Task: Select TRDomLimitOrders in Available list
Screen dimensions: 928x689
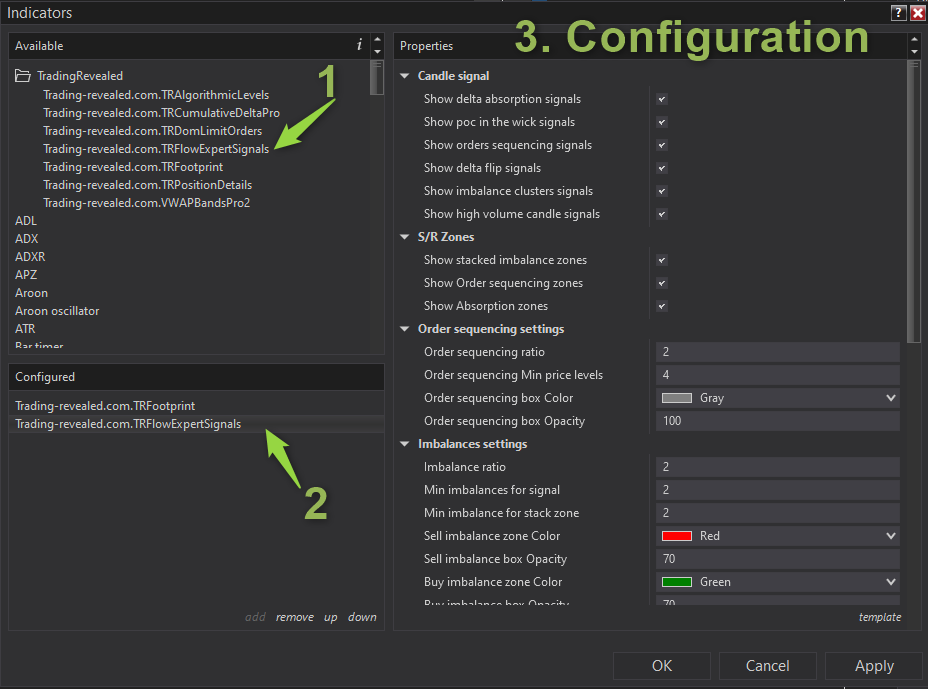Action: pyautogui.click(x=152, y=131)
